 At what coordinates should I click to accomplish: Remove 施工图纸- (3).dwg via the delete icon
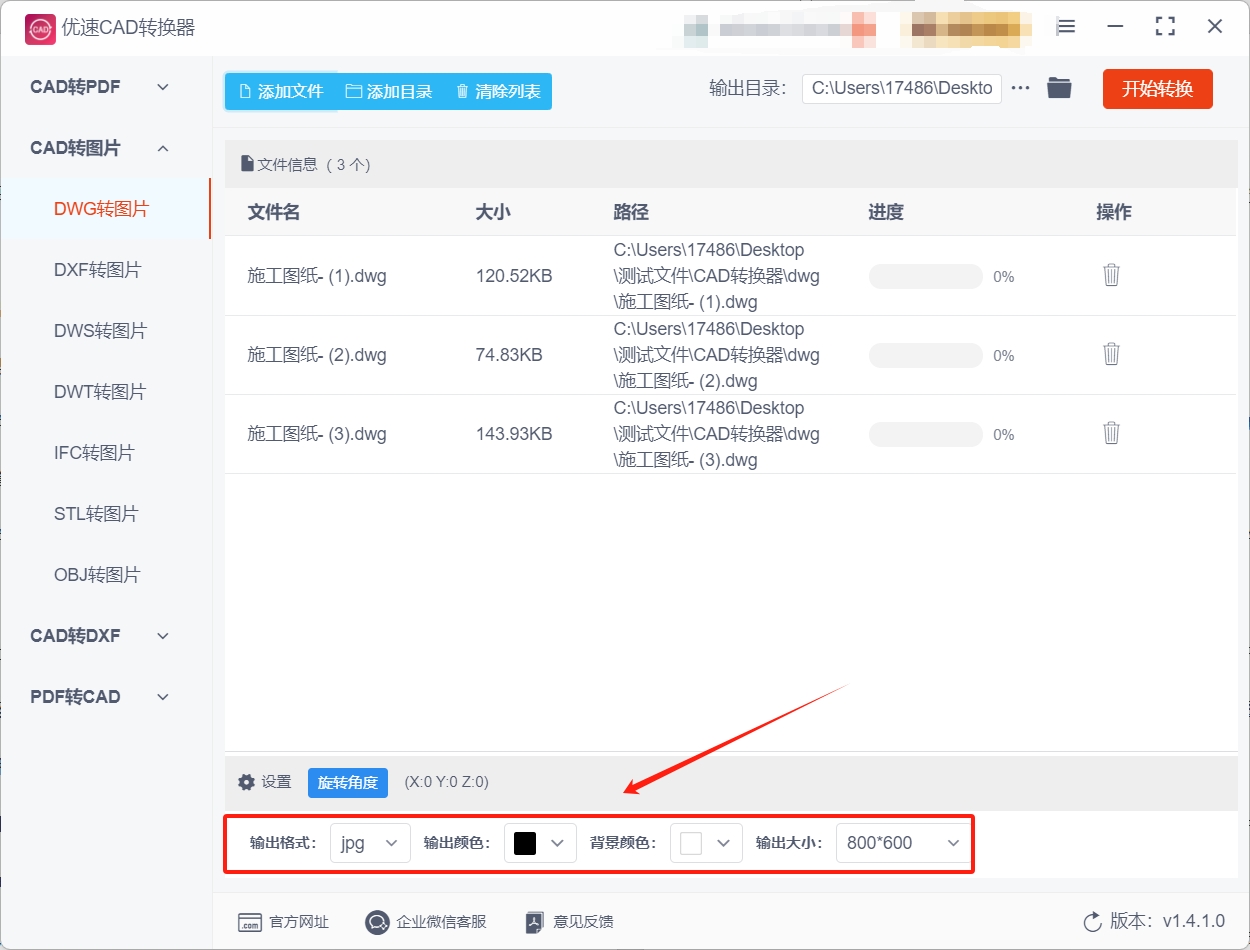pyautogui.click(x=1111, y=433)
